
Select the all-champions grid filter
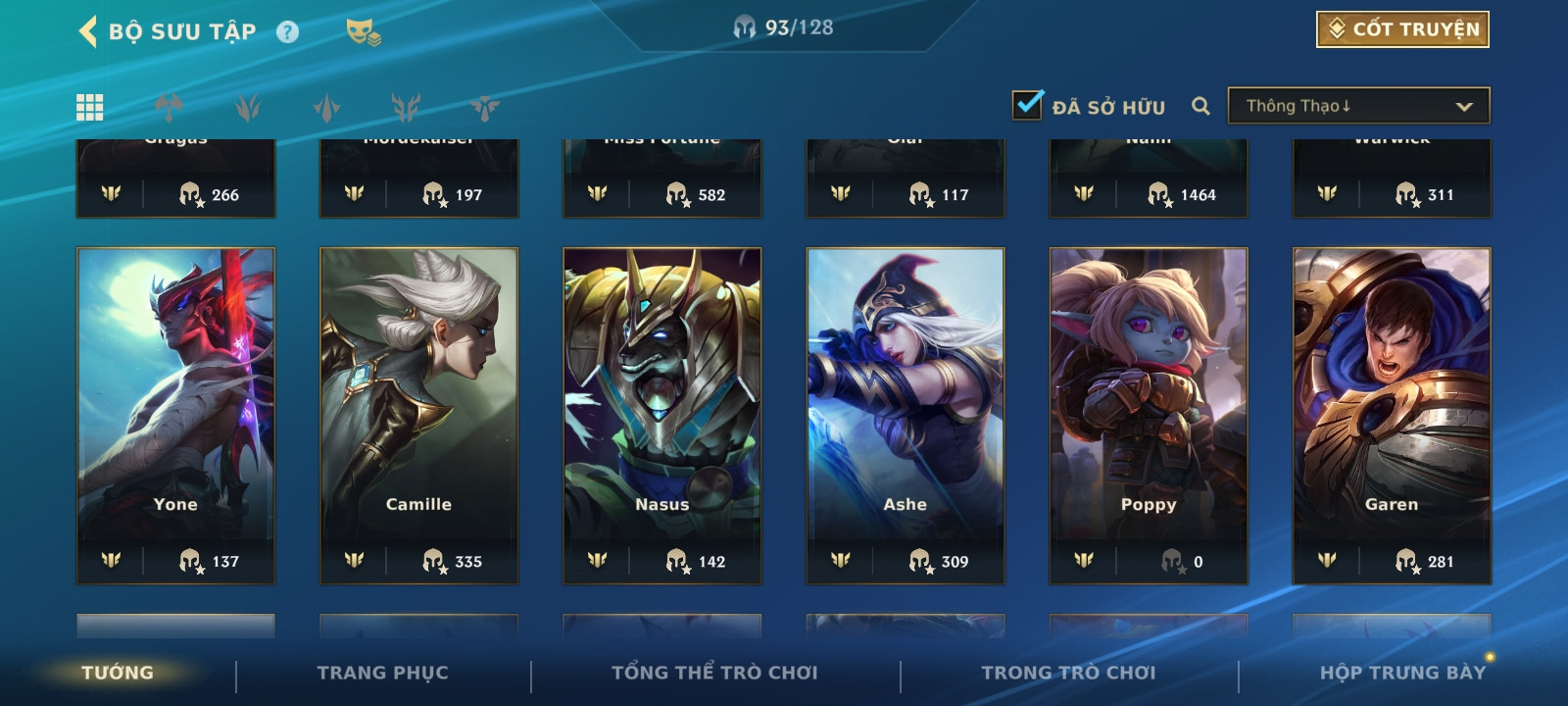pos(90,107)
